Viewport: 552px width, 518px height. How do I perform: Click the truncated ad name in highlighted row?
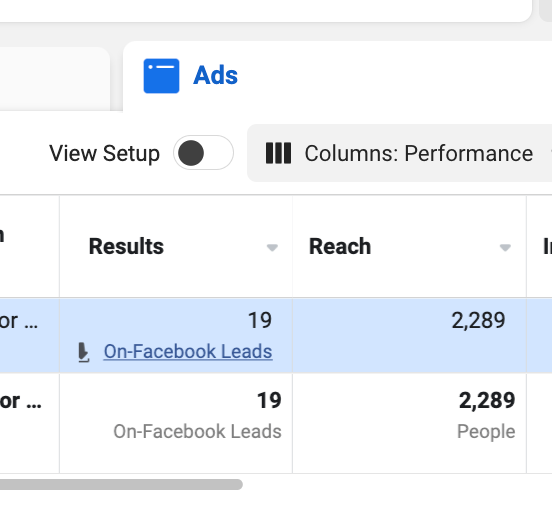click(19, 321)
